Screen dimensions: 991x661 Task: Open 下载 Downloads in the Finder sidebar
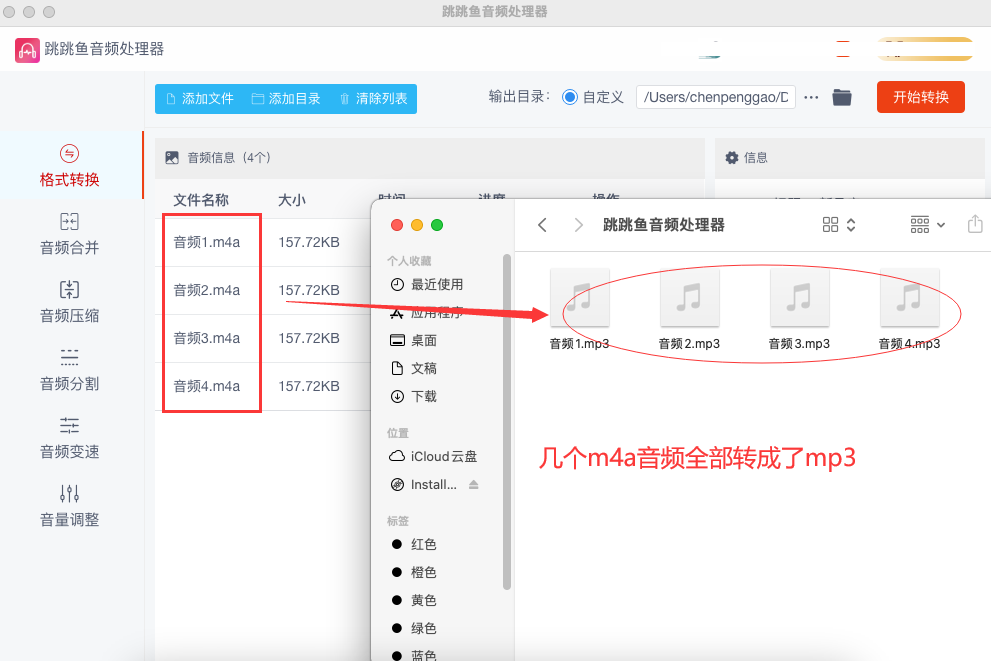[423, 396]
